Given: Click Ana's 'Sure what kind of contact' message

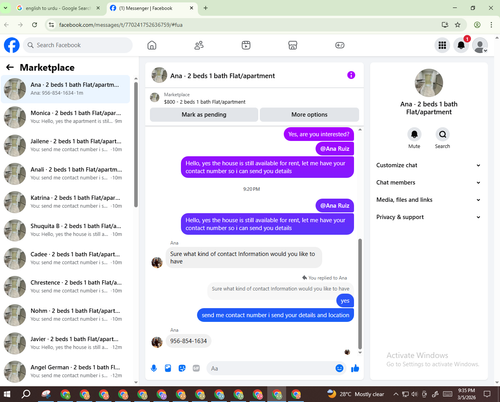Looking at the screenshot, I should [x=244, y=258].
